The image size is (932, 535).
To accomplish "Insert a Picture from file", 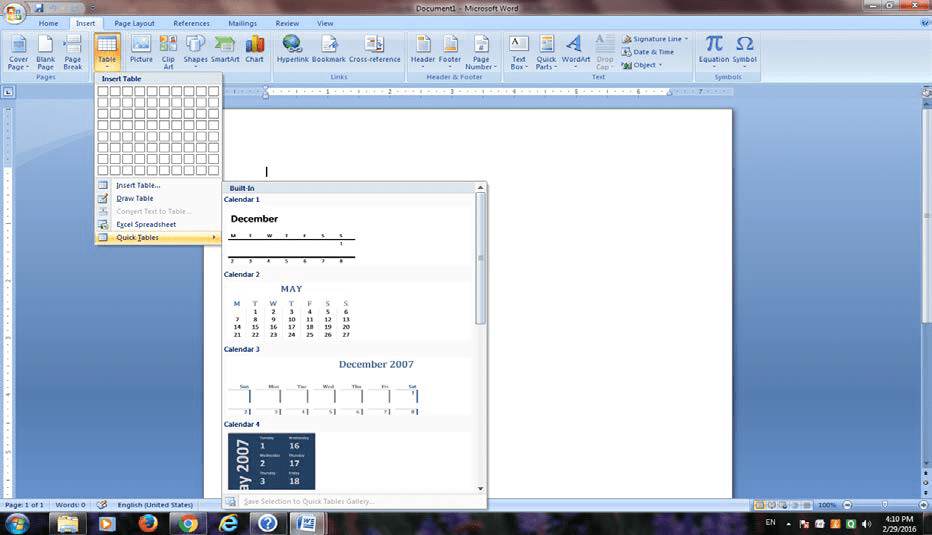I will click(x=141, y=49).
